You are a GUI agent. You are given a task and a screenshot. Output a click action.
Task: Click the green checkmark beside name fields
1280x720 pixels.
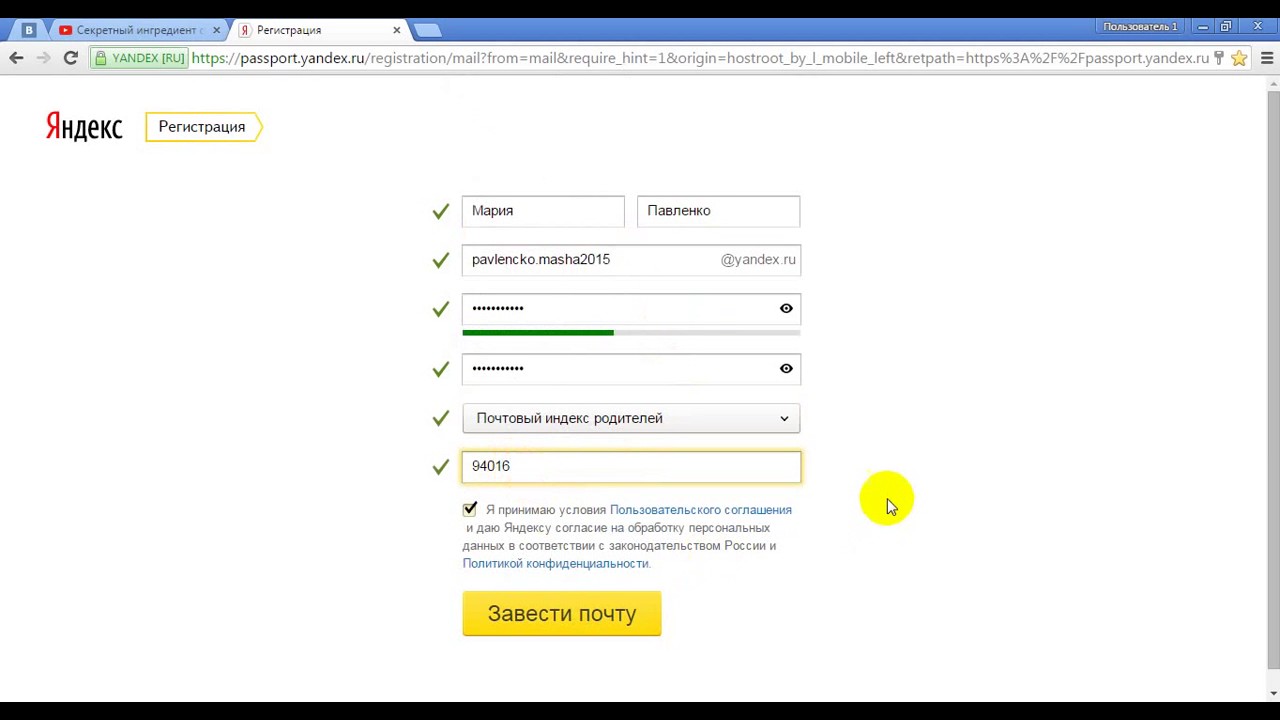(x=440, y=211)
